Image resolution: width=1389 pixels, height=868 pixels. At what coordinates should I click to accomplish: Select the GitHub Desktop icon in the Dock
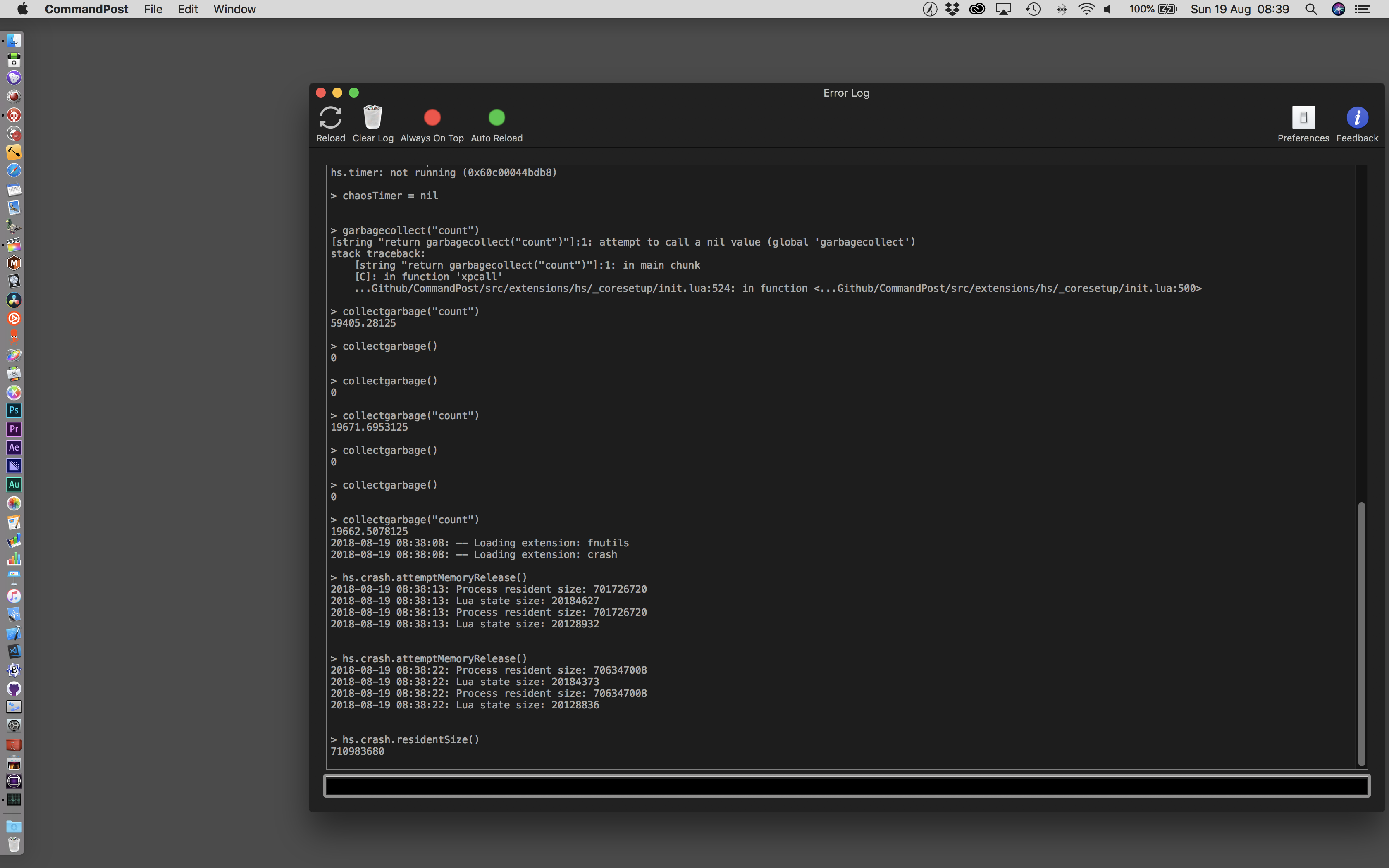[14, 688]
